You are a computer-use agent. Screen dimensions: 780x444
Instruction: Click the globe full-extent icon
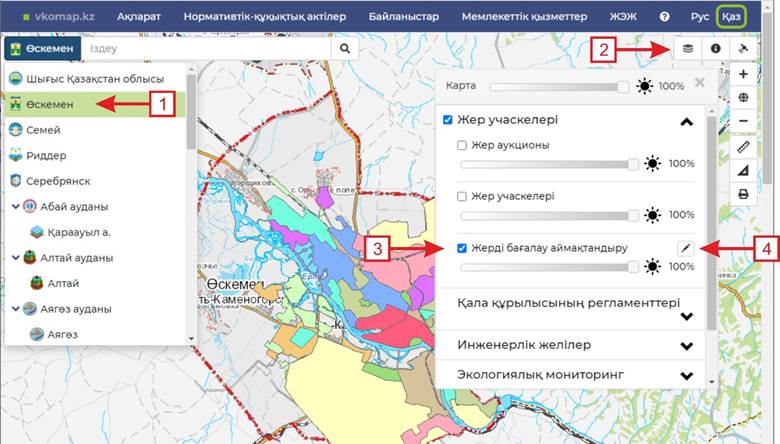(x=743, y=98)
